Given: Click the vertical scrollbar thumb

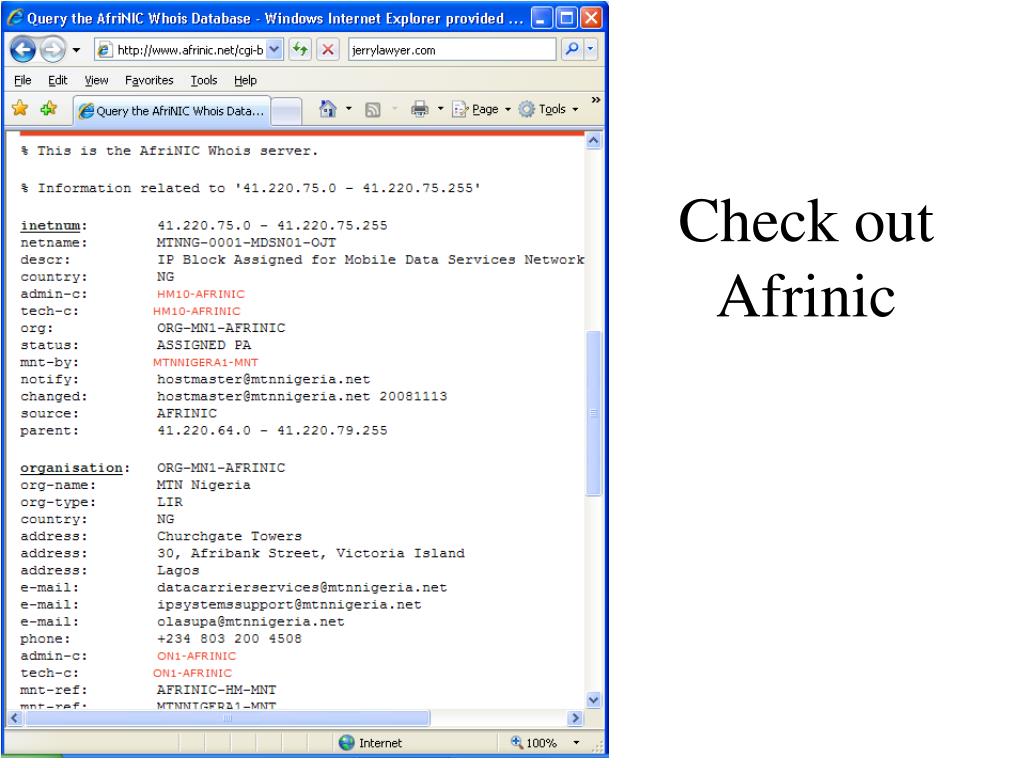Looking at the screenshot, I should pos(594,413).
